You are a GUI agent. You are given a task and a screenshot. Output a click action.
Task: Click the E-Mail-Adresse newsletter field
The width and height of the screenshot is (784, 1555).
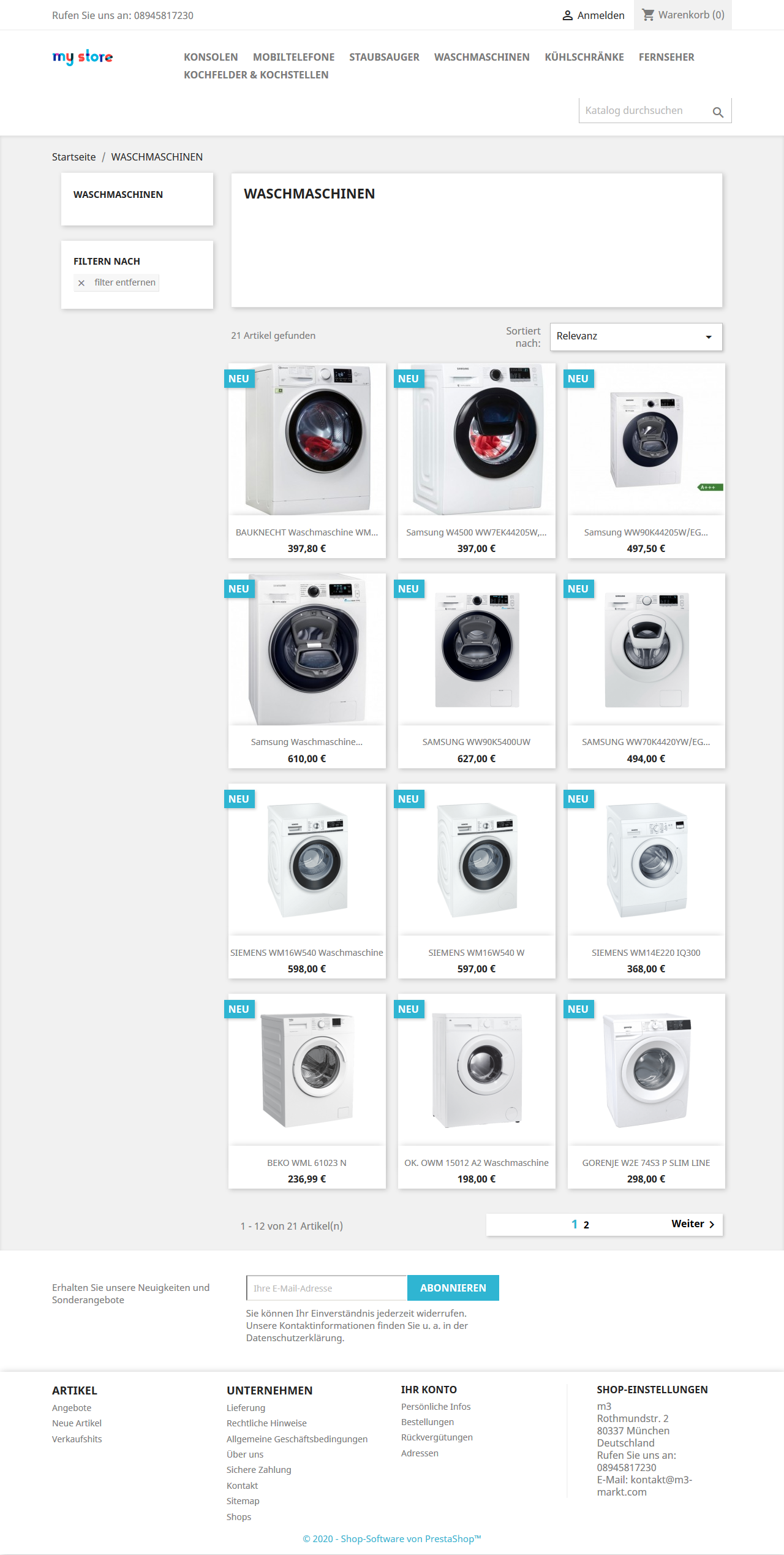[x=327, y=1288]
